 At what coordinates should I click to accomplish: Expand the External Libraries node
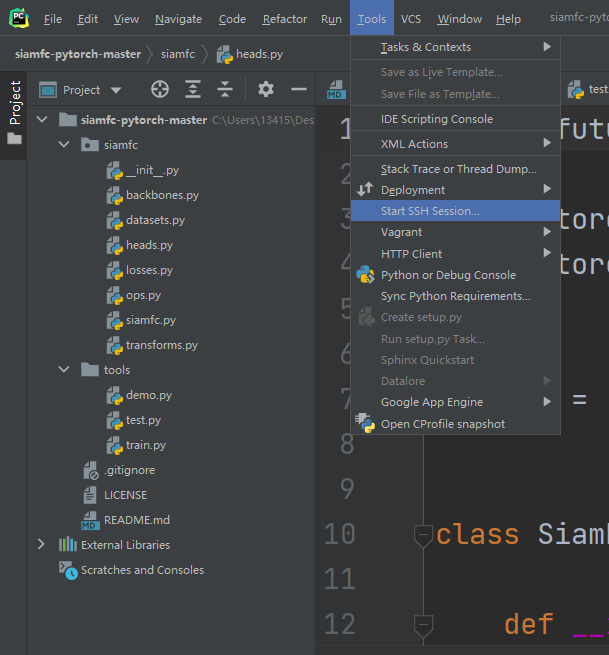coord(41,544)
